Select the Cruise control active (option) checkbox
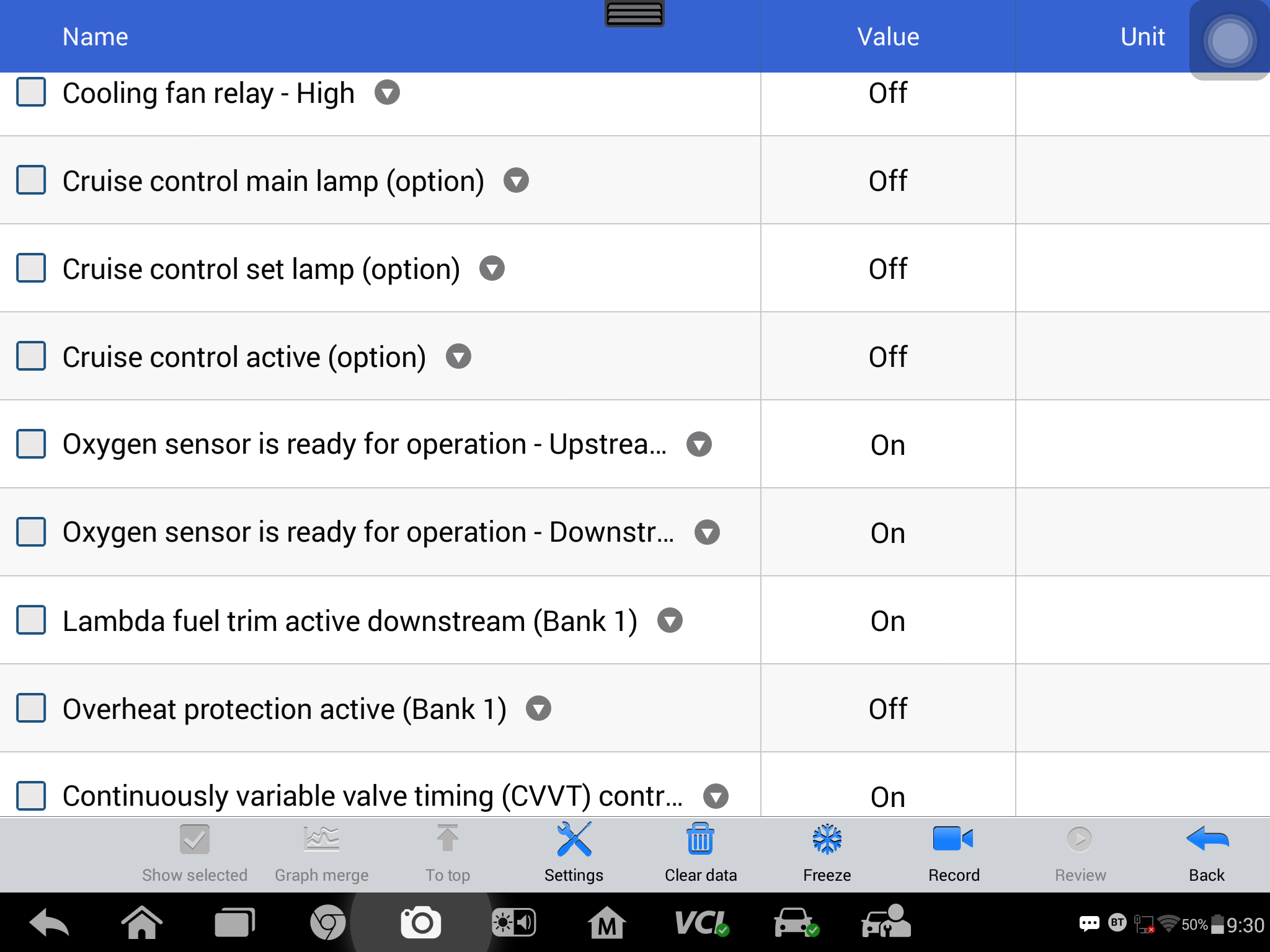Screen dimensions: 1270x952 [x=31, y=356]
